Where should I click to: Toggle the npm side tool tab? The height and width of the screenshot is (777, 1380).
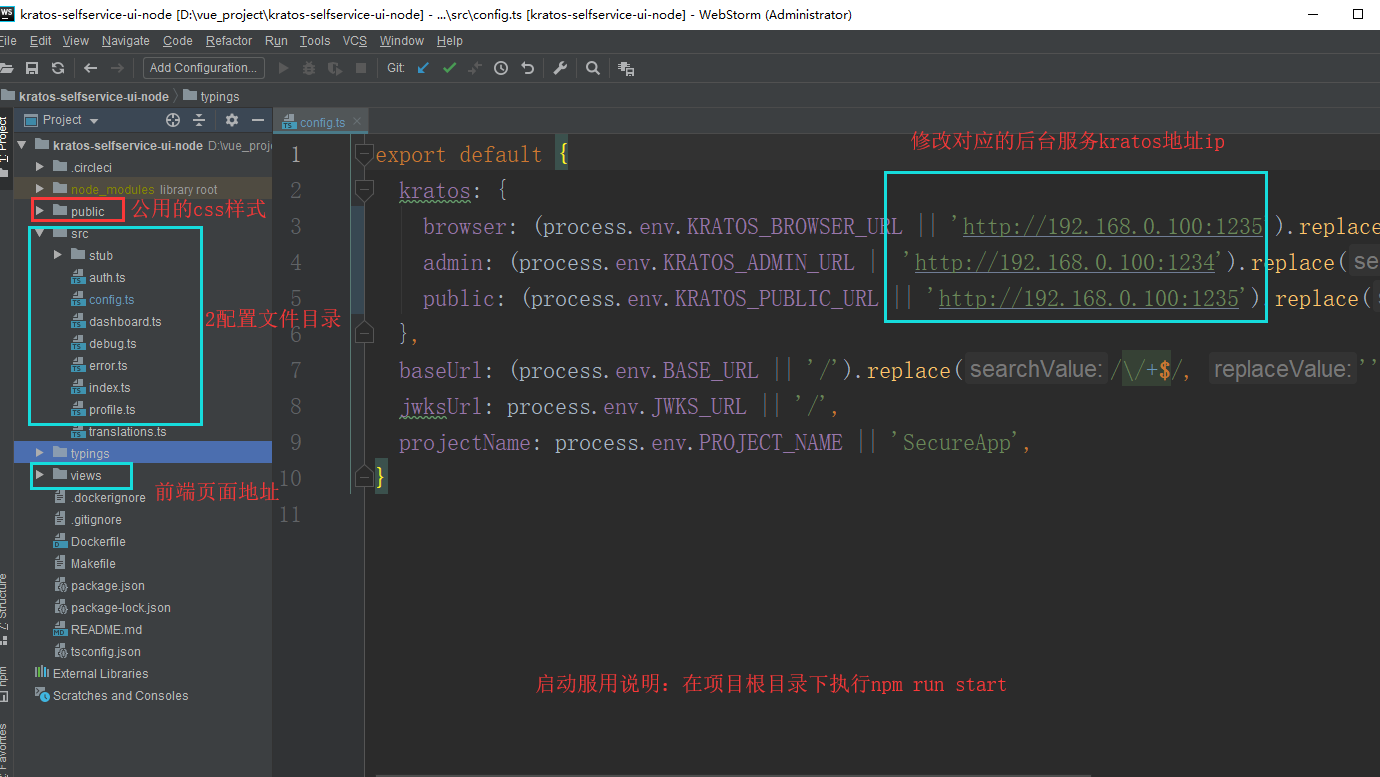point(5,683)
